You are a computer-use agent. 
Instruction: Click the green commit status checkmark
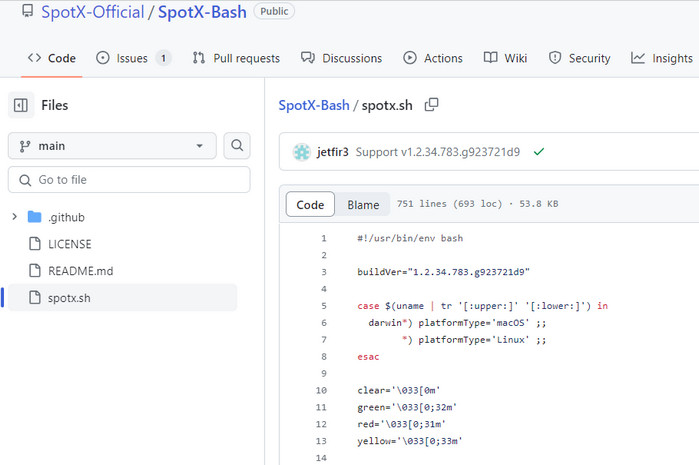pyautogui.click(x=539, y=152)
